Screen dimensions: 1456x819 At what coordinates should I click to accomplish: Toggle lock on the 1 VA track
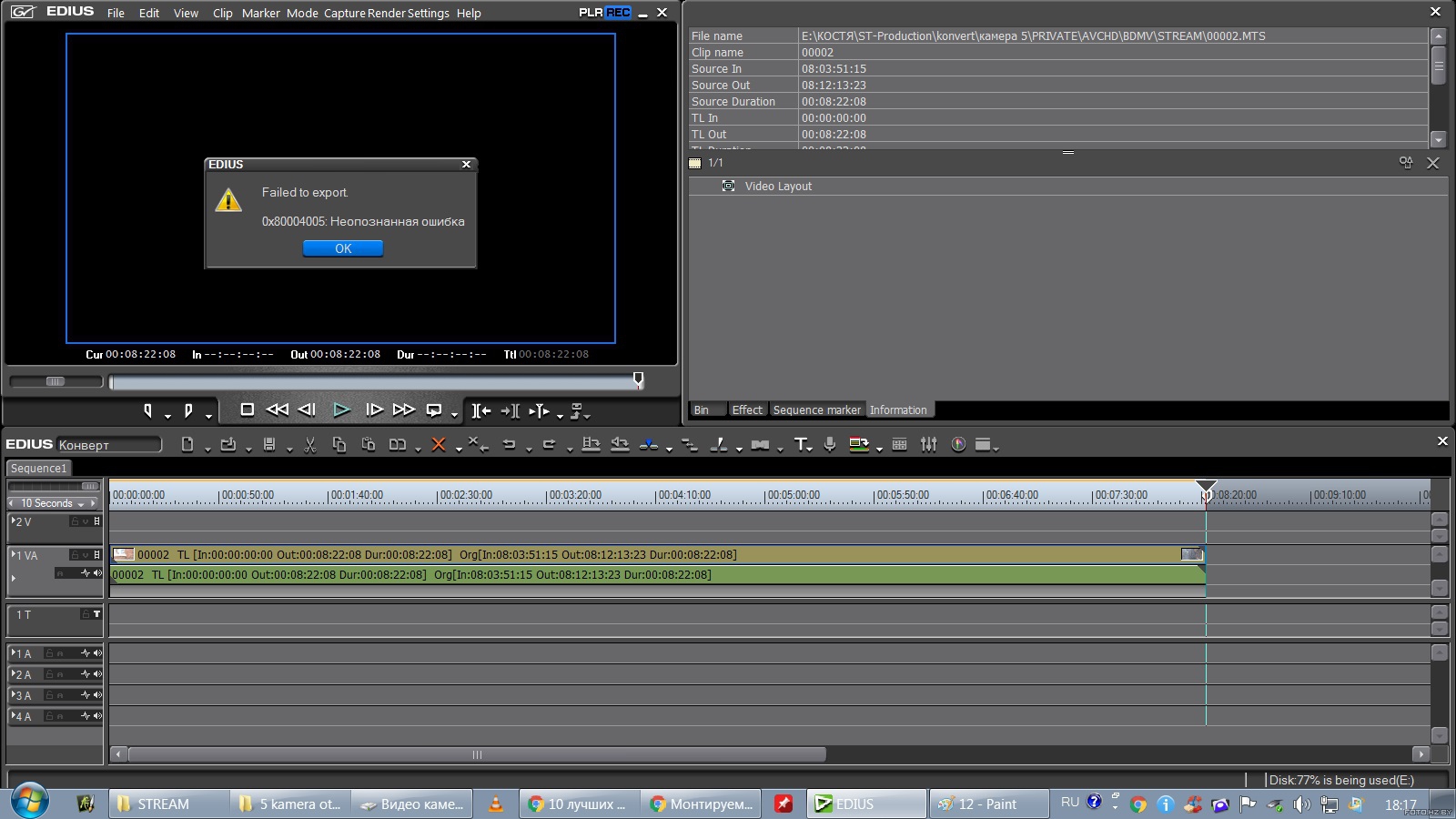[x=75, y=555]
